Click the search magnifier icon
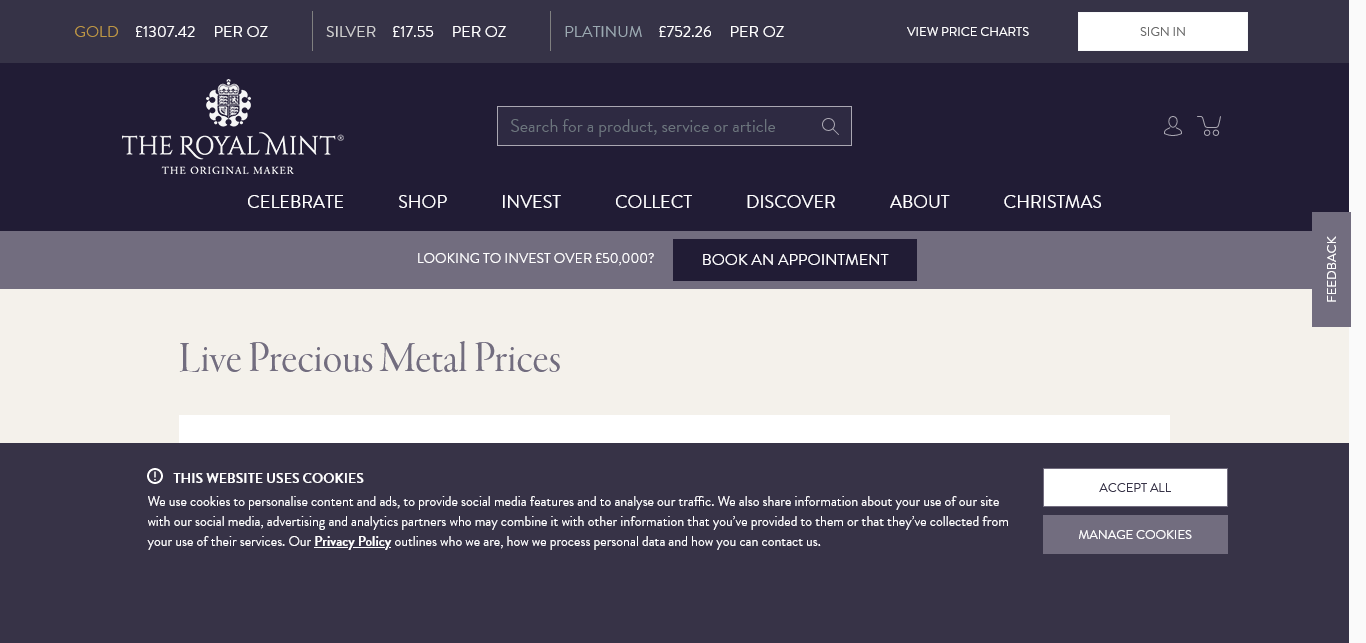Viewport: 1366px width, 643px height. click(x=830, y=126)
